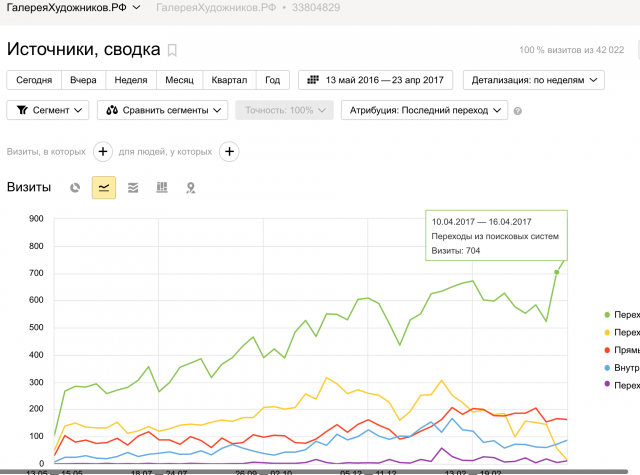The width and height of the screenshot is (640, 475).
Task: Add a people condition with plus button
Action: click(229, 152)
